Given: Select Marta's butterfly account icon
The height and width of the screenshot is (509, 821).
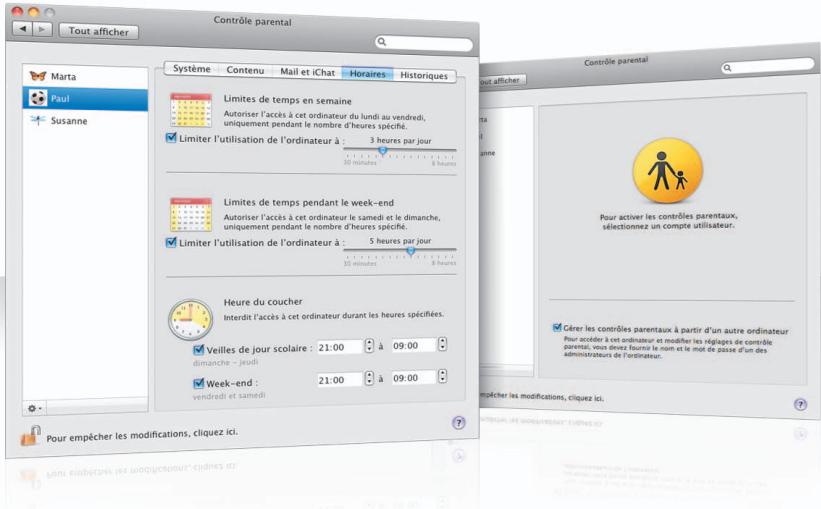Looking at the screenshot, I should [38, 75].
